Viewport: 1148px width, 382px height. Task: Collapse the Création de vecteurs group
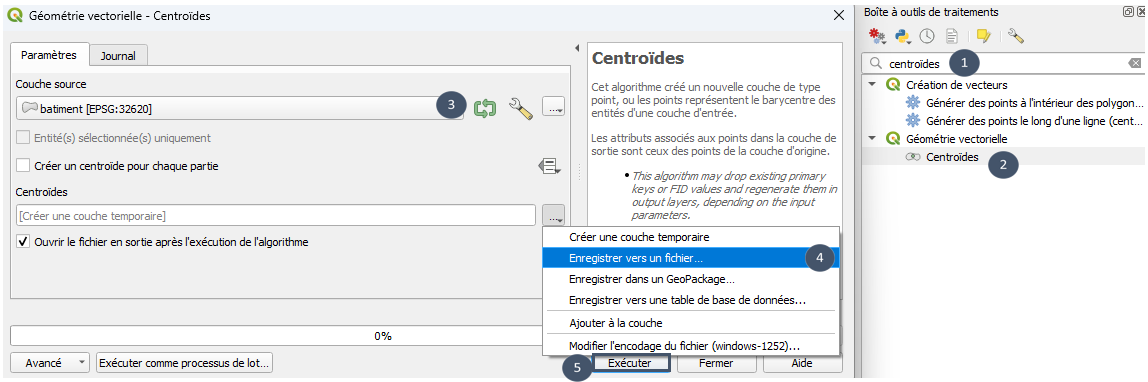click(872, 85)
